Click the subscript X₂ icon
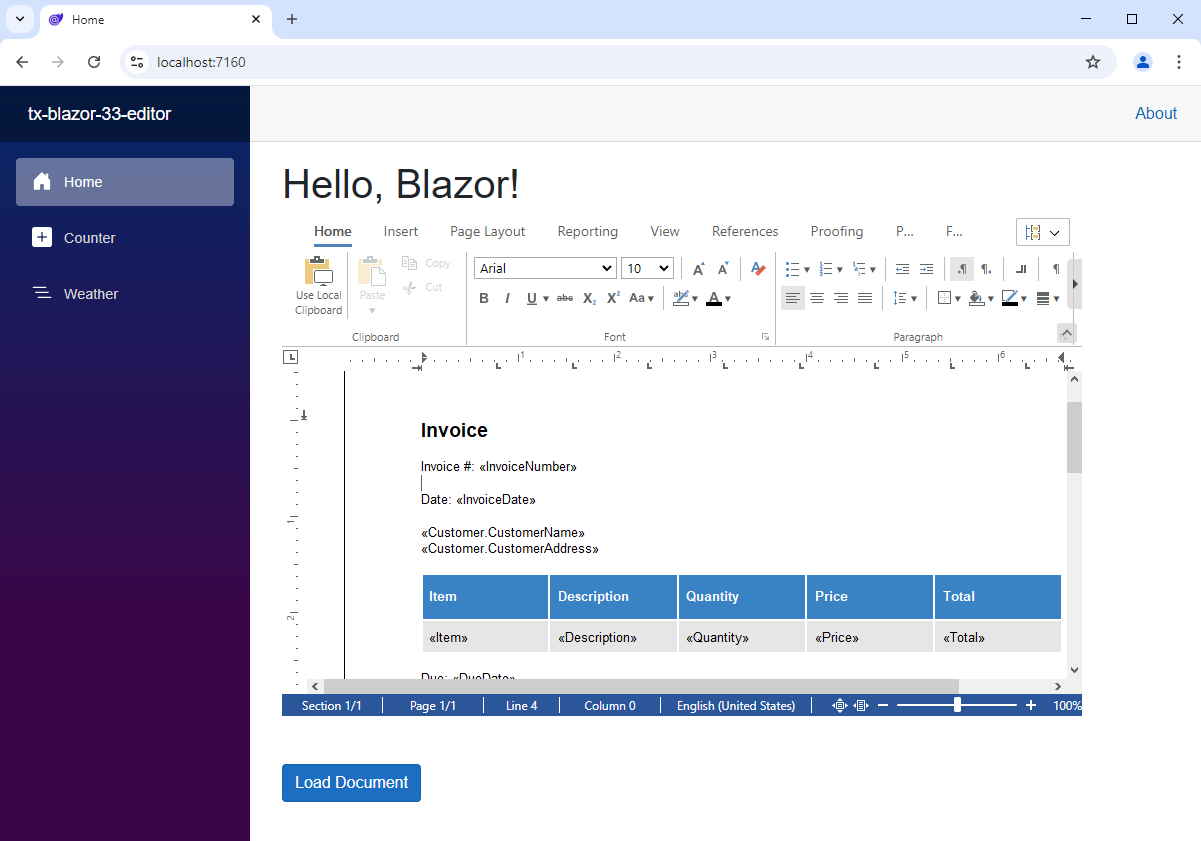 click(x=590, y=298)
